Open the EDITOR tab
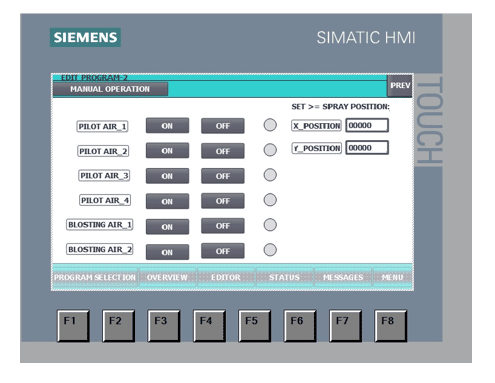This screenshot has height=383, width=495. (x=226, y=277)
